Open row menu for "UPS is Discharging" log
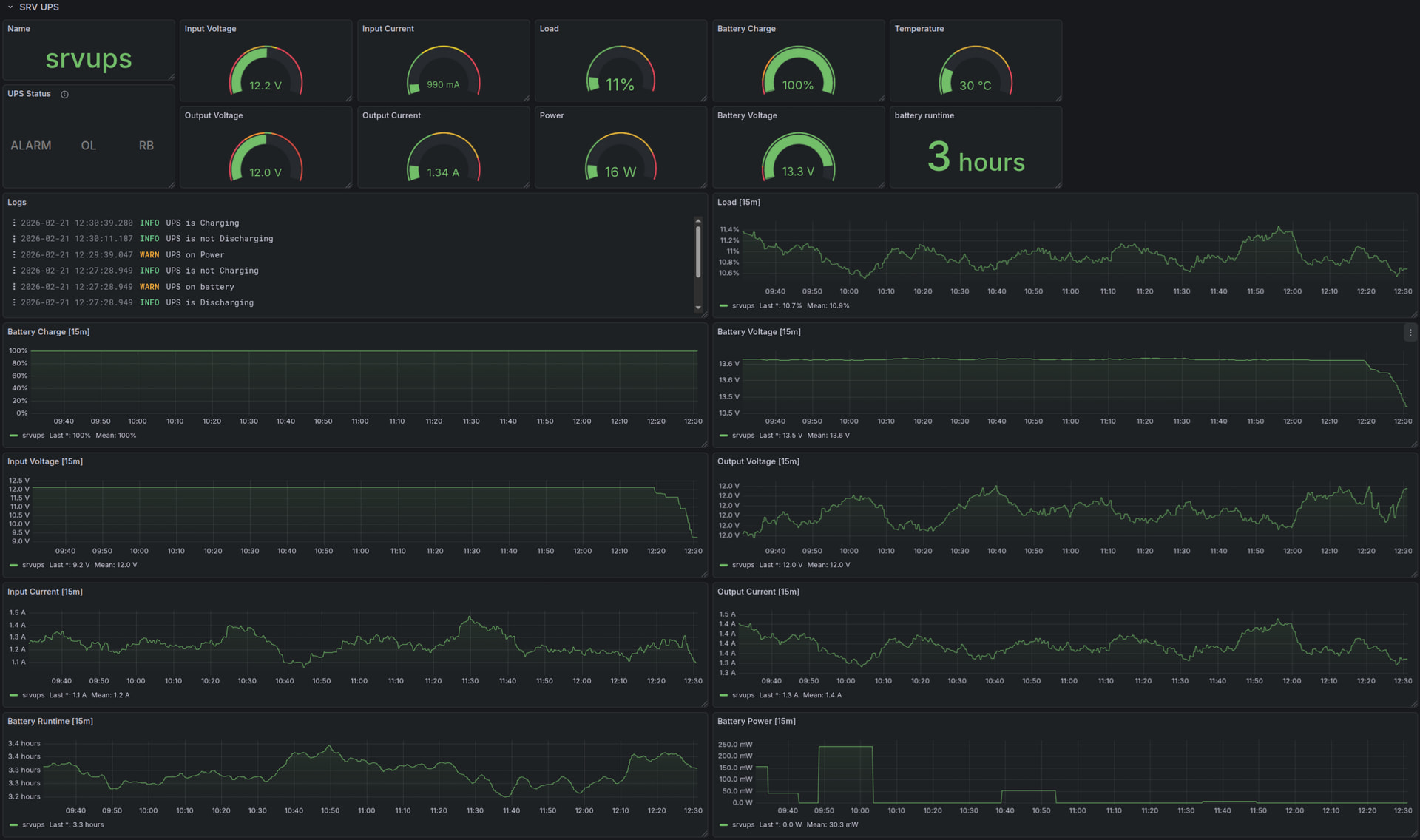 [14, 303]
